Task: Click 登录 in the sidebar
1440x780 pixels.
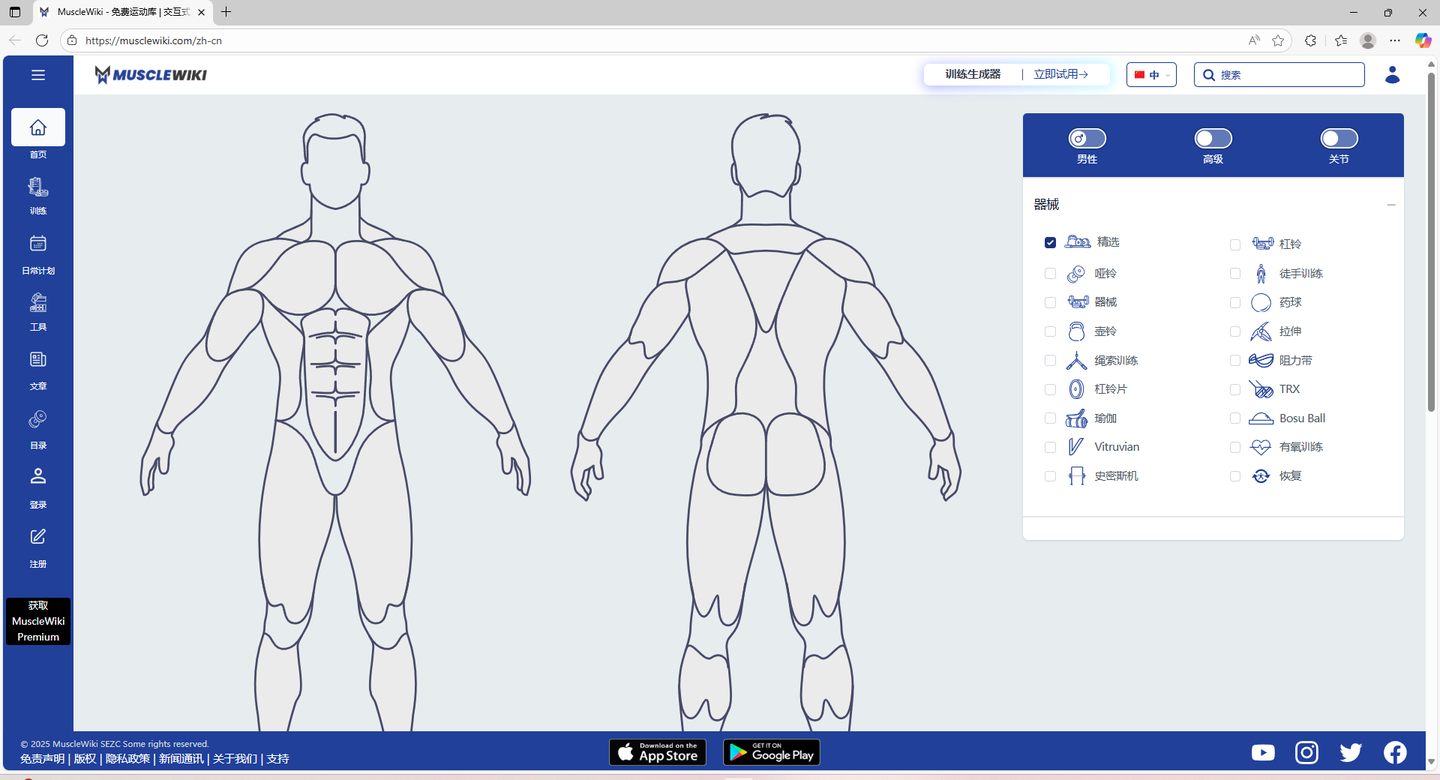Action: point(38,488)
